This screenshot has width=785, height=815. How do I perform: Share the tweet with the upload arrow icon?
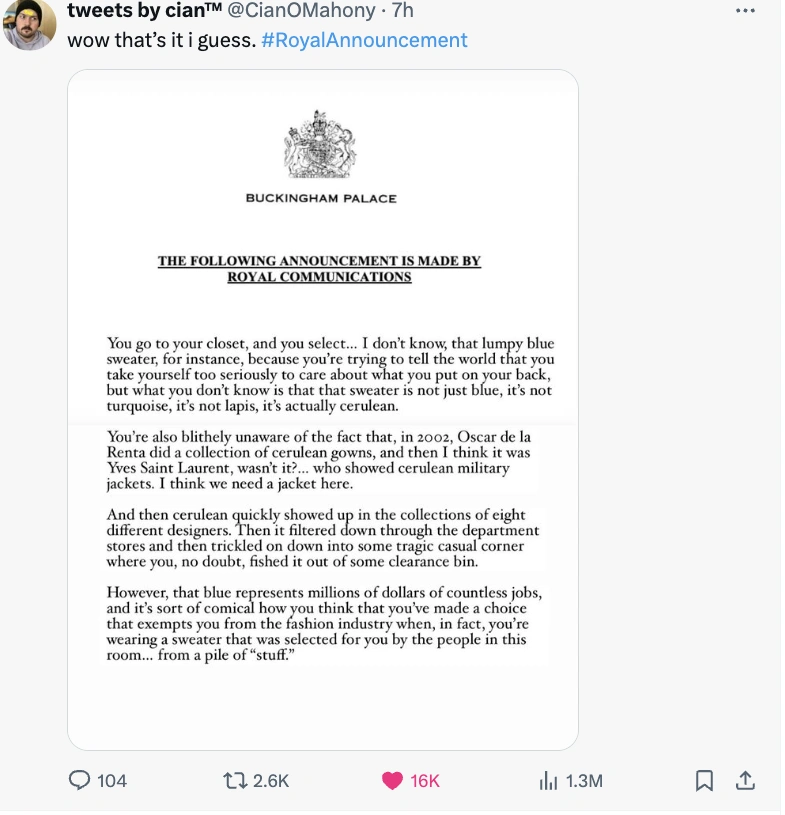click(x=744, y=780)
